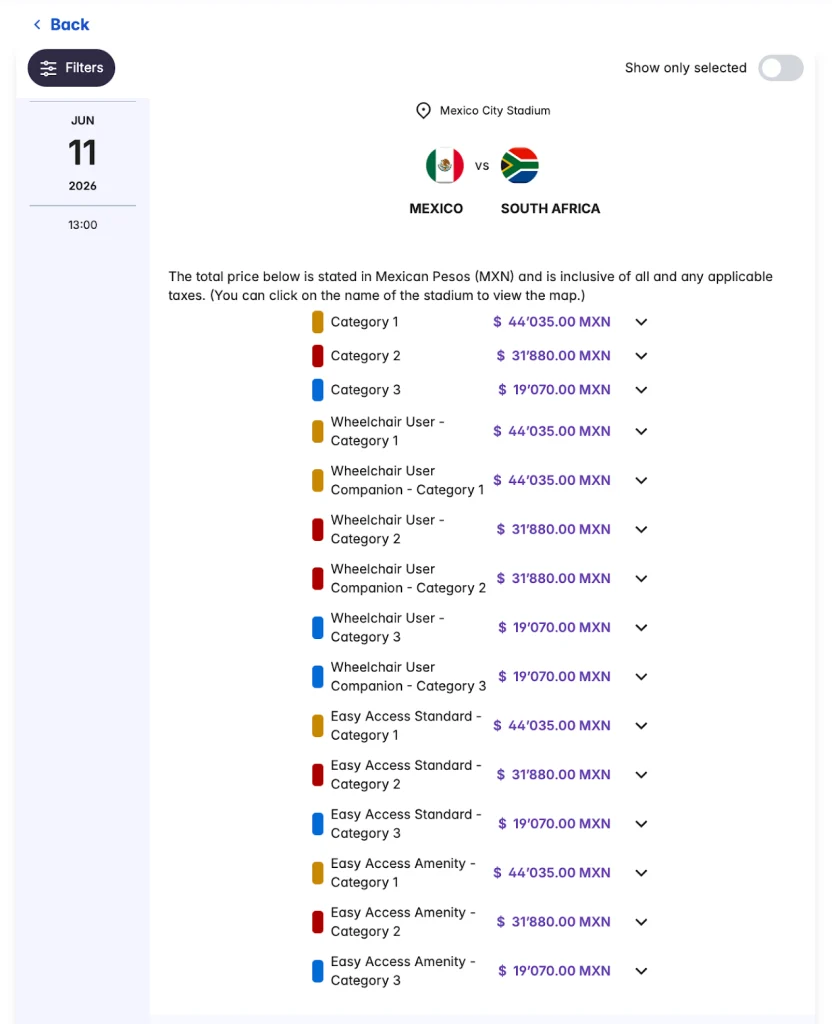Click the gold bar beside Easy Access Amenity Category 1
This screenshot has height=1024, width=832.
(318, 872)
